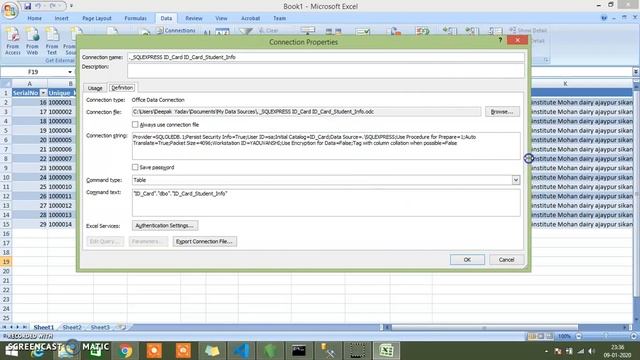Open the Team ribbon tab
The height and width of the screenshot is (360, 640).
click(x=280, y=18)
